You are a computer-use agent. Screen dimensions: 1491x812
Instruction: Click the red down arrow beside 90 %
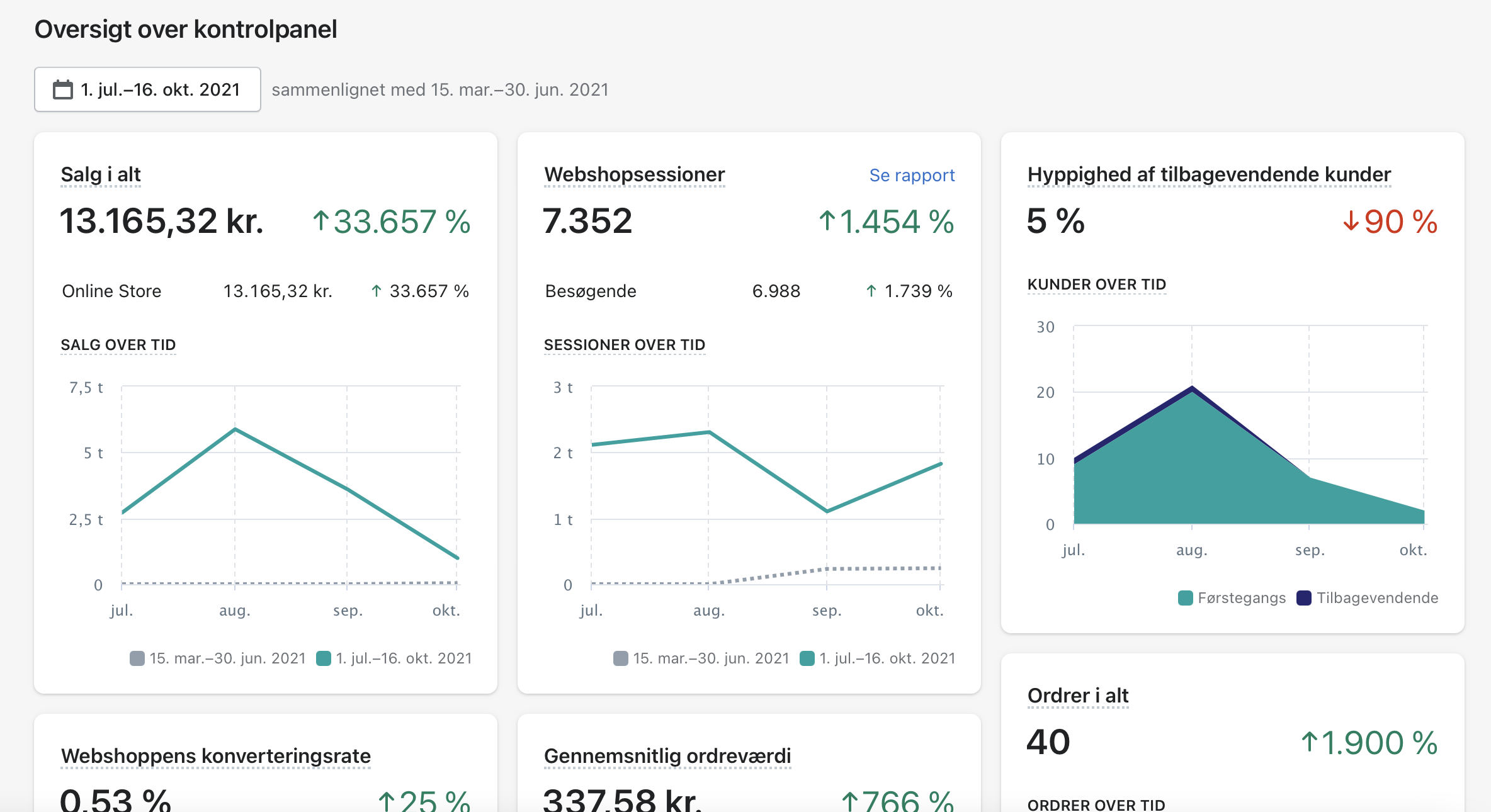(x=1351, y=221)
